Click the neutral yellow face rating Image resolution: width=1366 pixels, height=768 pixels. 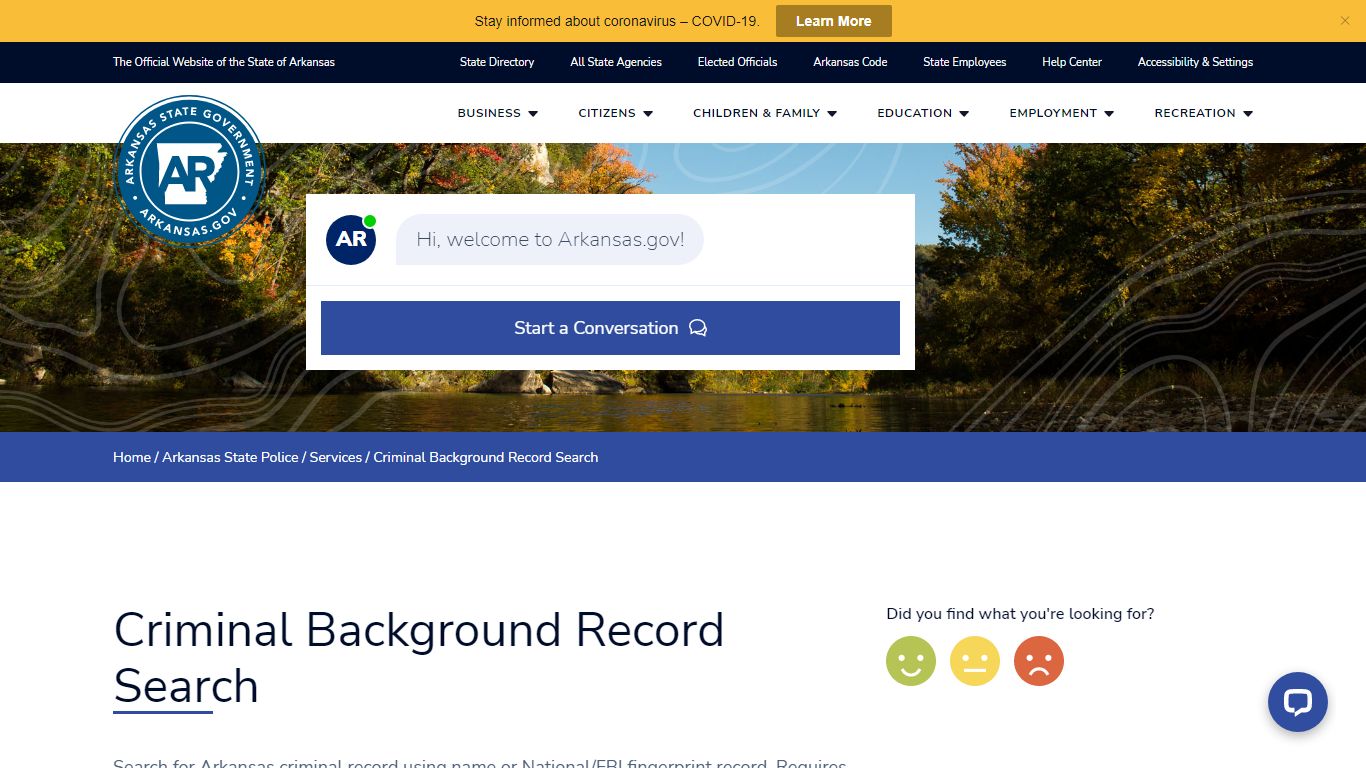975,661
